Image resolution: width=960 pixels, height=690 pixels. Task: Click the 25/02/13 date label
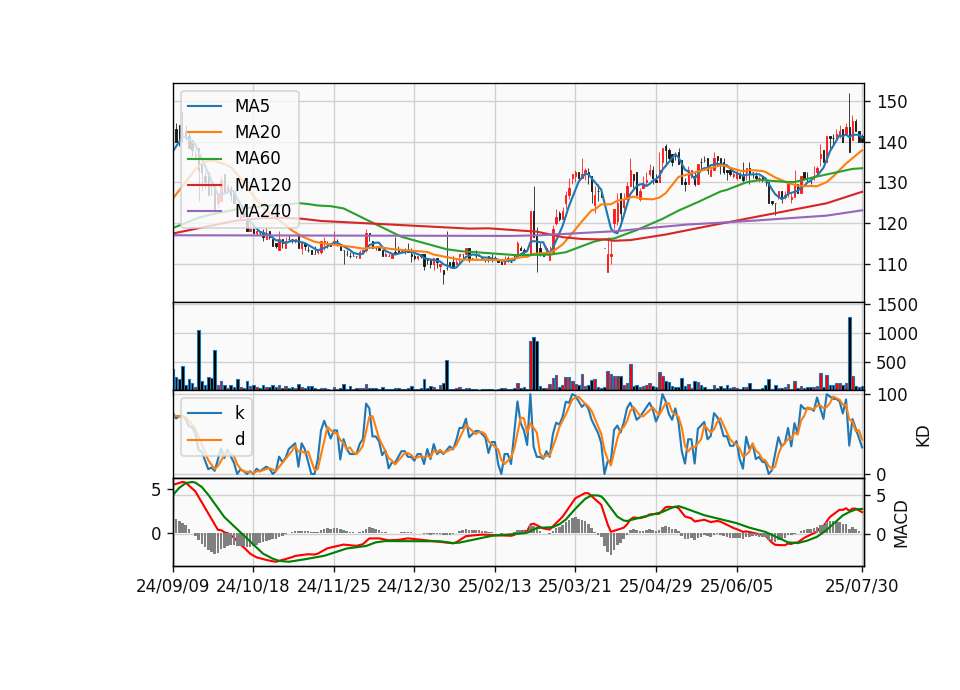495,586
